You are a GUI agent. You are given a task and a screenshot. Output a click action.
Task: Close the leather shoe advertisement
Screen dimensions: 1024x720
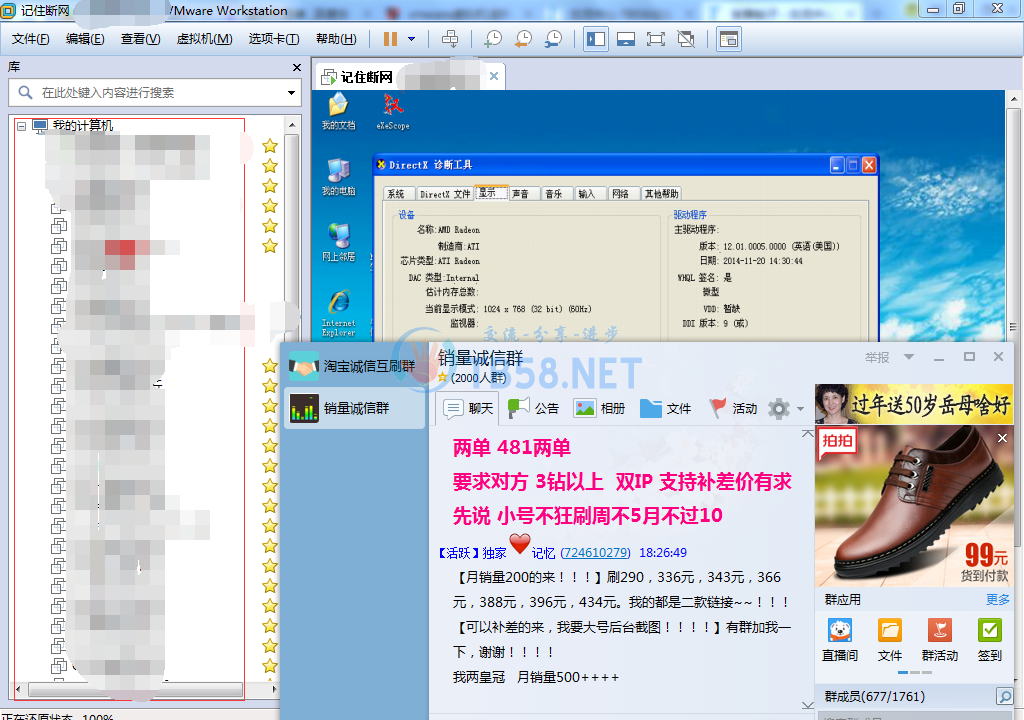tap(1002, 438)
